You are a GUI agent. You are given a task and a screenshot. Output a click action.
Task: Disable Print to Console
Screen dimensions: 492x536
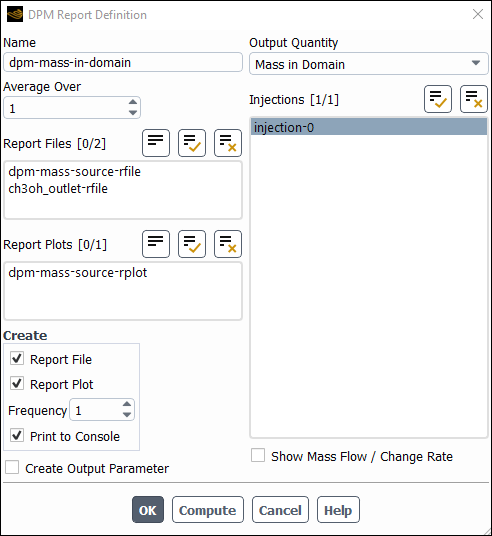tap(17, 436)
